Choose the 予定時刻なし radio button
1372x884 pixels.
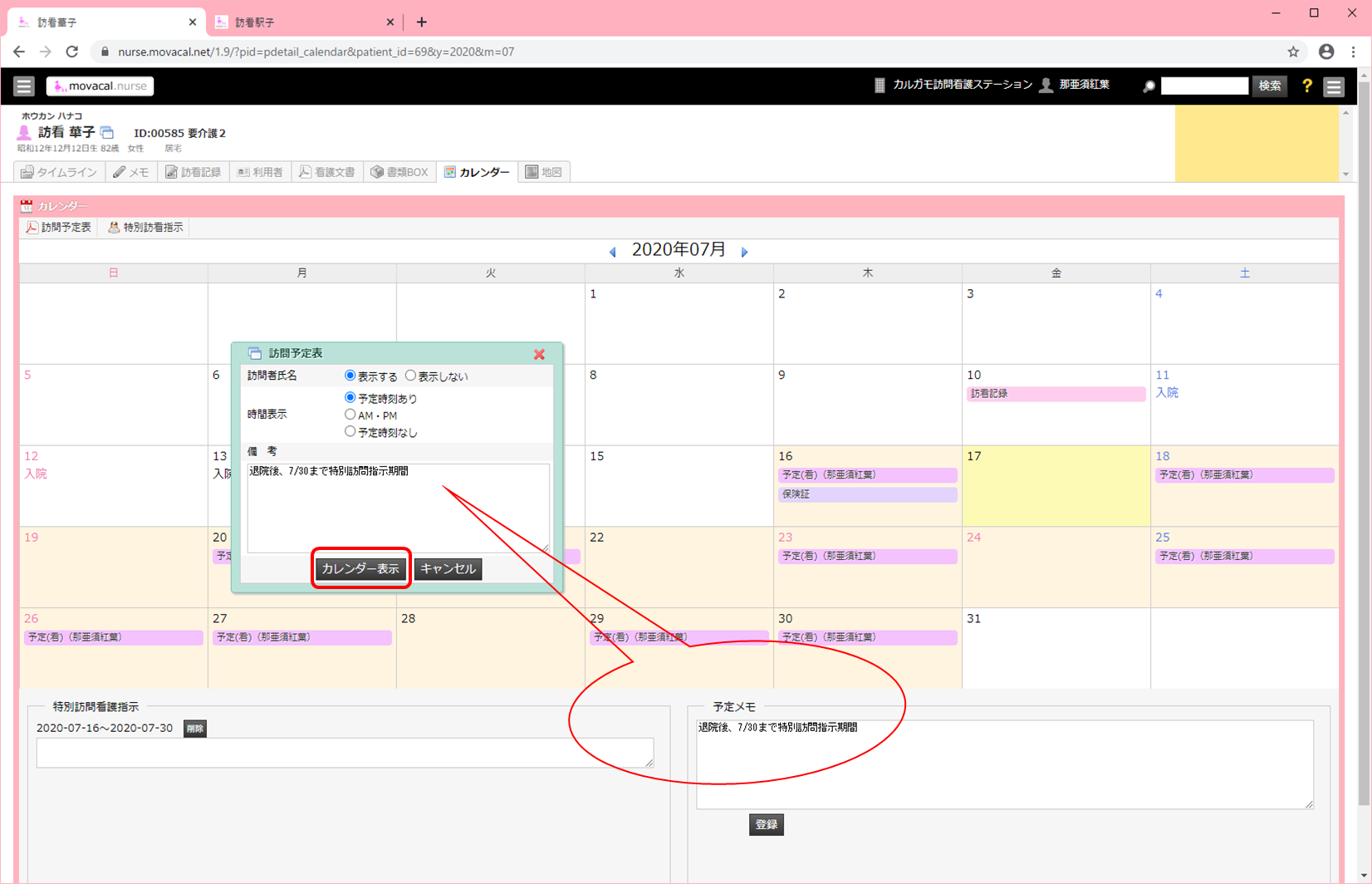click(x=350, y=432)
